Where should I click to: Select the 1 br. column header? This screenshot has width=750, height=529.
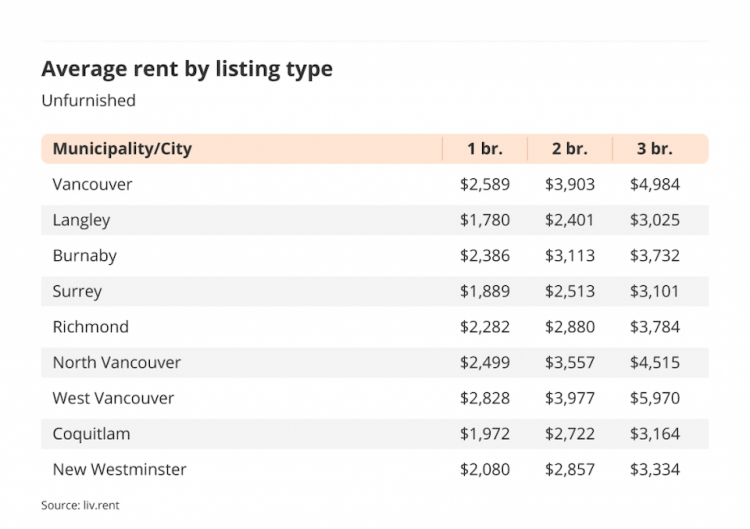(x=485, y=149)
